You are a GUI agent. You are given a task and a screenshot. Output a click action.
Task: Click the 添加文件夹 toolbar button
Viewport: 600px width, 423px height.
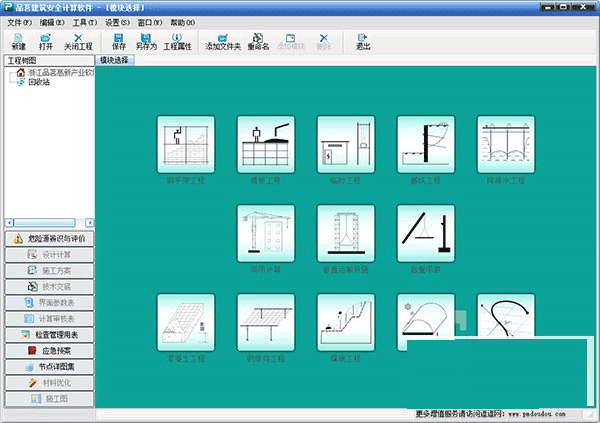(223, 41)
